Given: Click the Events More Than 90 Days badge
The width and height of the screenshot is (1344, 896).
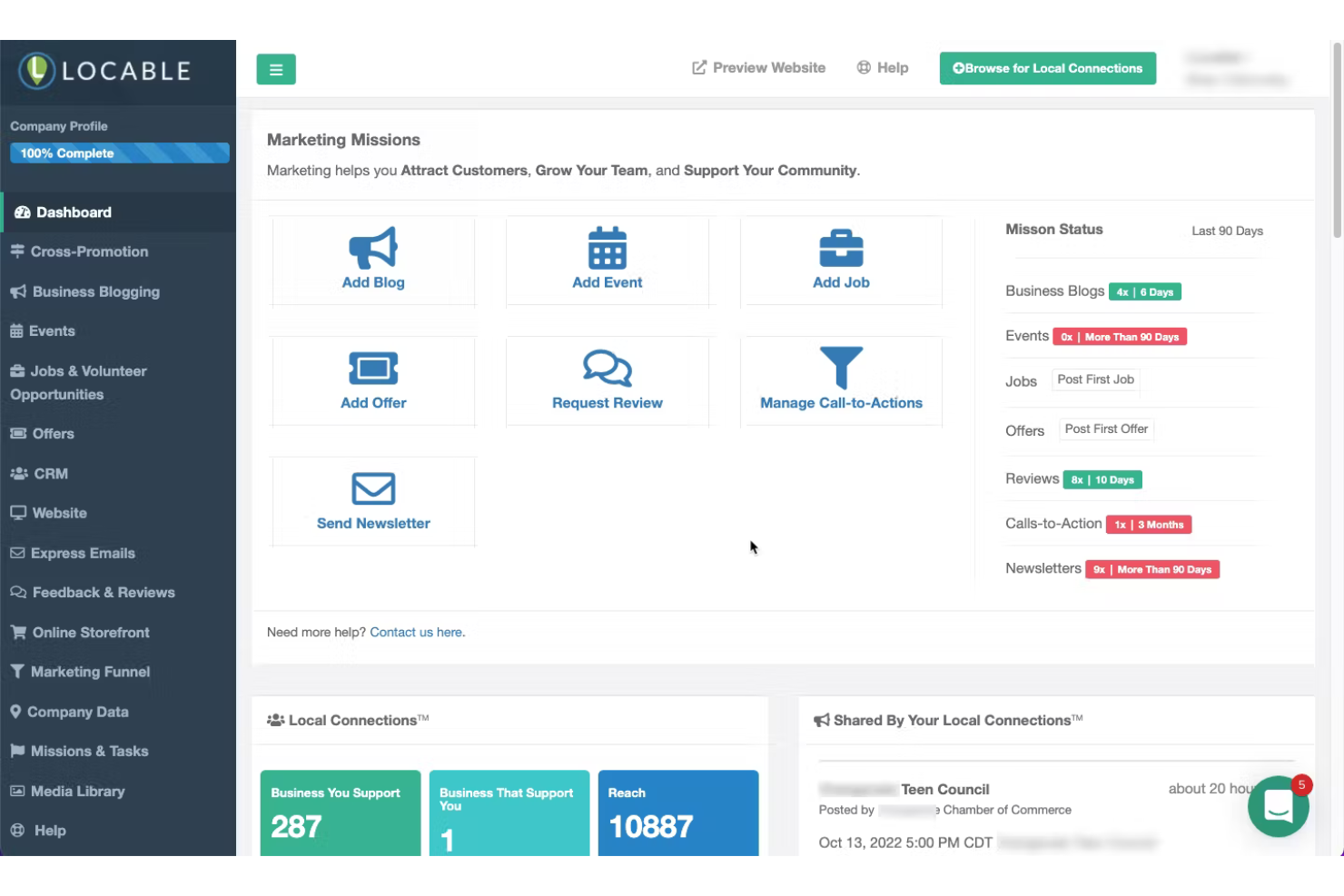Looking at the screenshot, I should point(1120,337).
